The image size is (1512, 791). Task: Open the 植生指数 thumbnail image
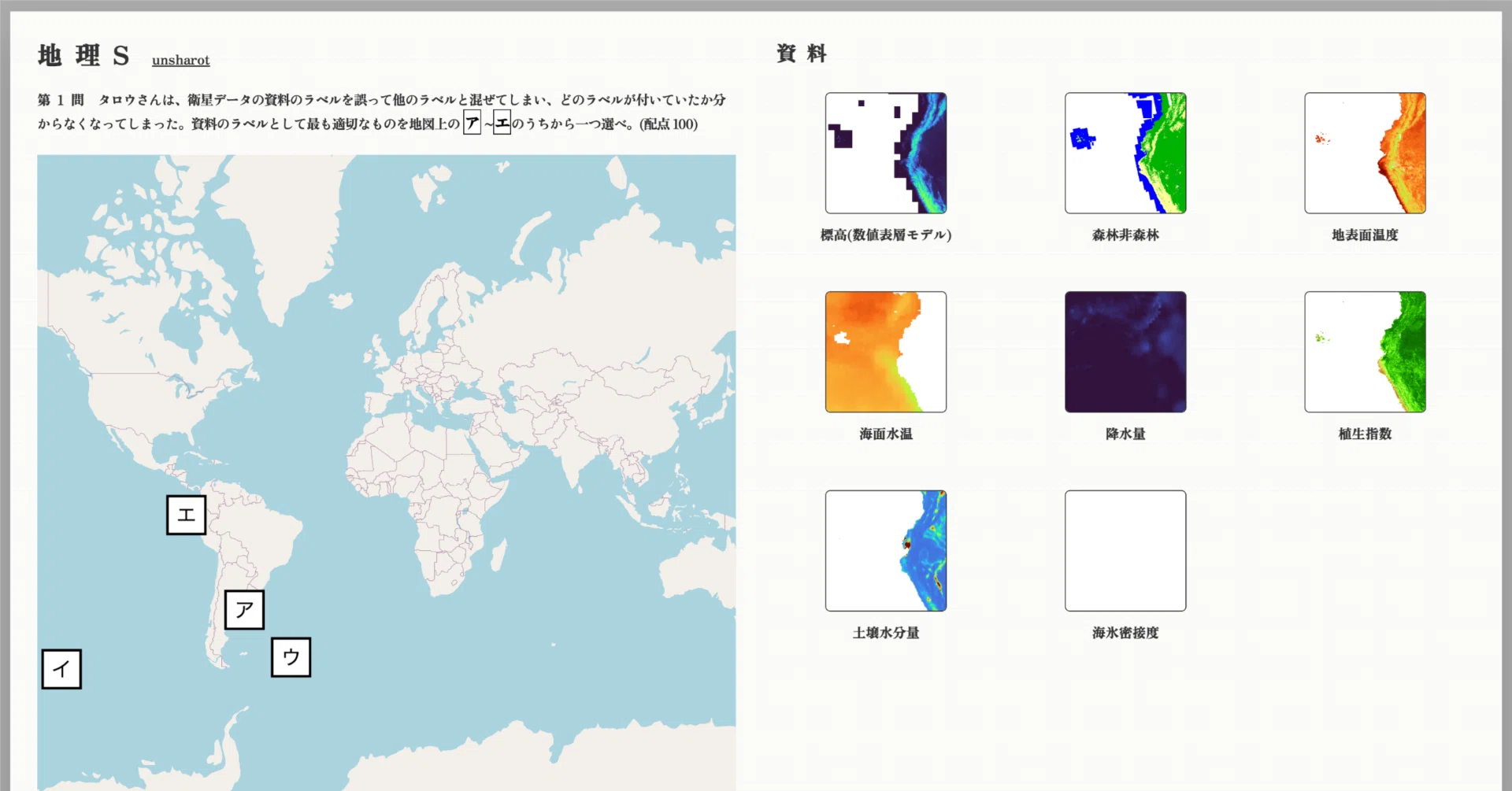click(x=1365, y=352)
